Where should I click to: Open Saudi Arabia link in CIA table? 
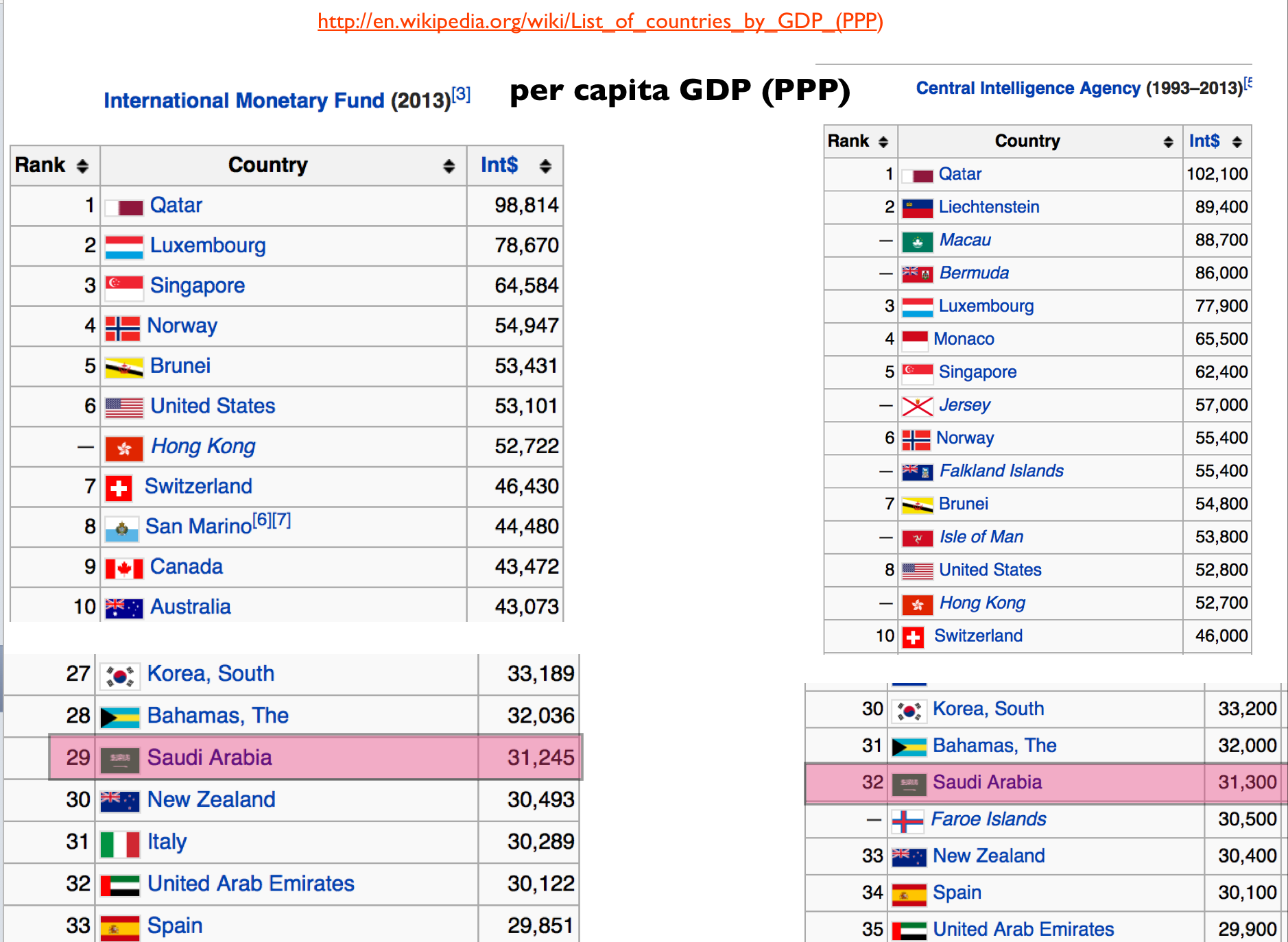(987, 782)
